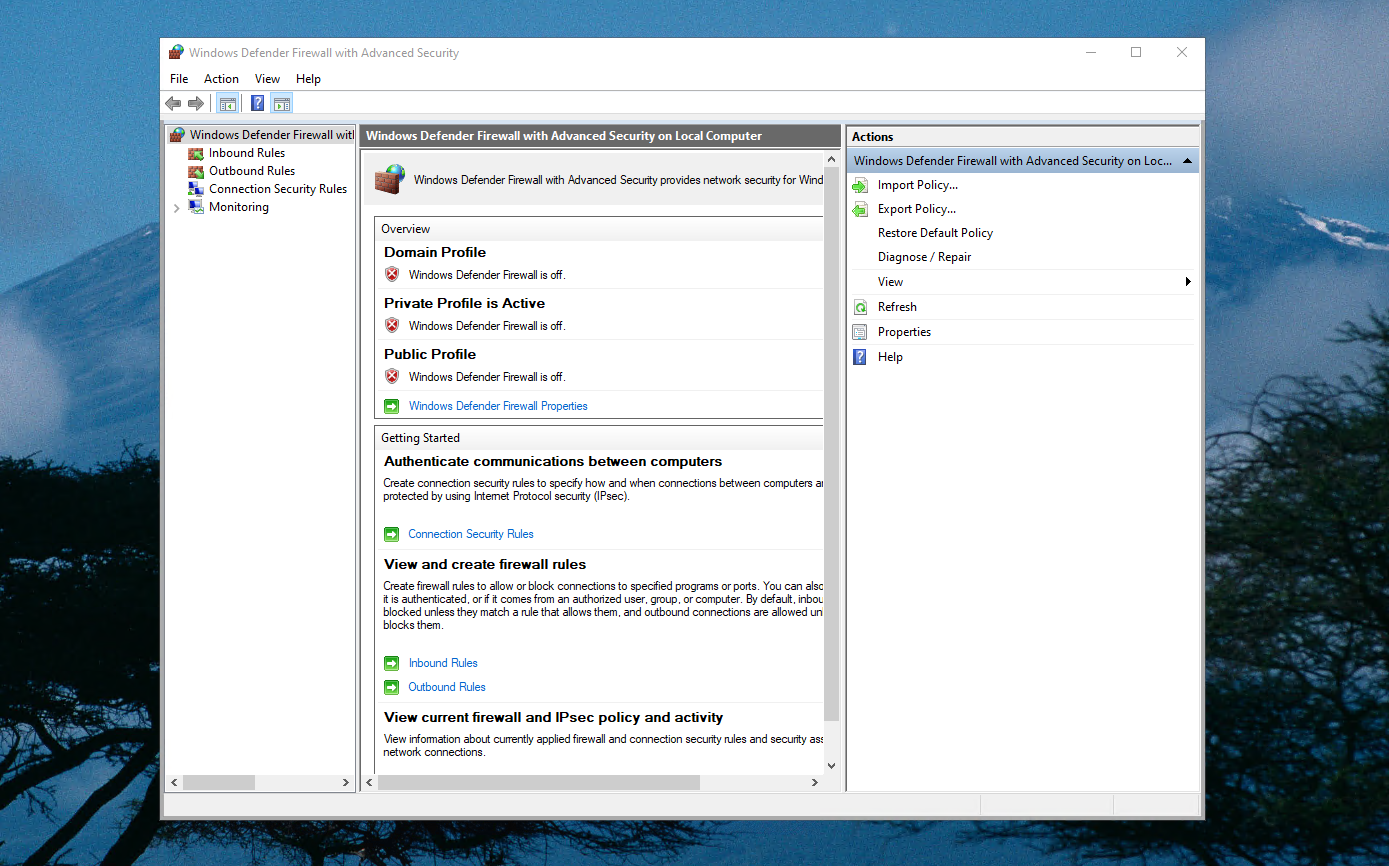Click the console tree horizontal scrollbar thumb
This screenshot has width=1389, height=866.
click(218, 783)
